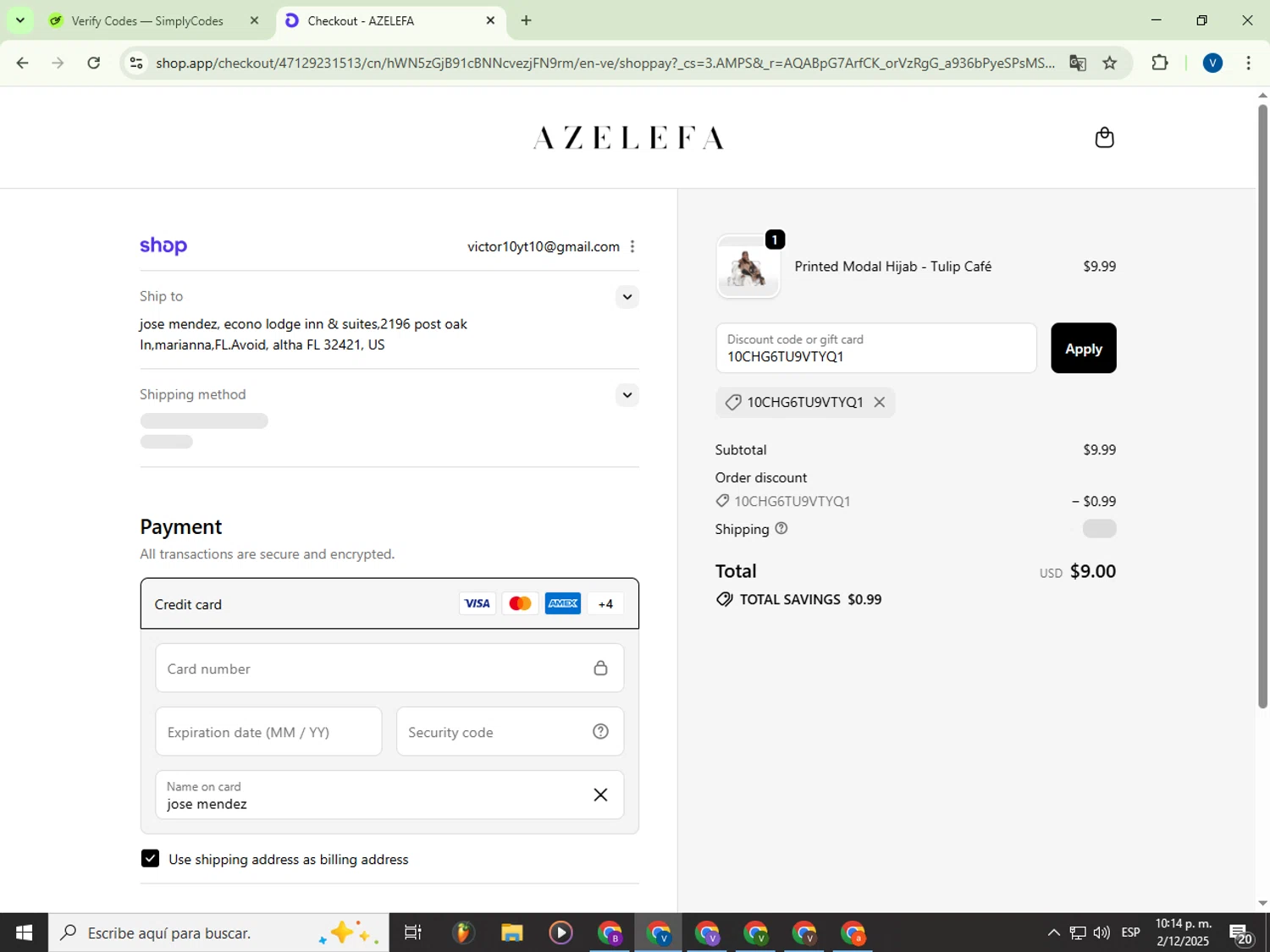Viewport: 1270px width, 952px height.
Task: Open the account options menu beside the email
Action: point(632,246)
